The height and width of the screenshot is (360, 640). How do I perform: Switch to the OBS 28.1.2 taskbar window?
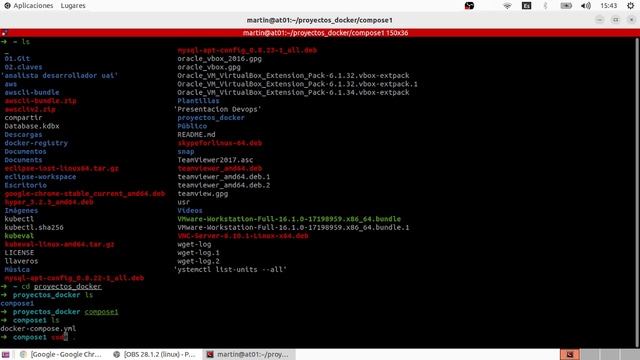[155, 354]
